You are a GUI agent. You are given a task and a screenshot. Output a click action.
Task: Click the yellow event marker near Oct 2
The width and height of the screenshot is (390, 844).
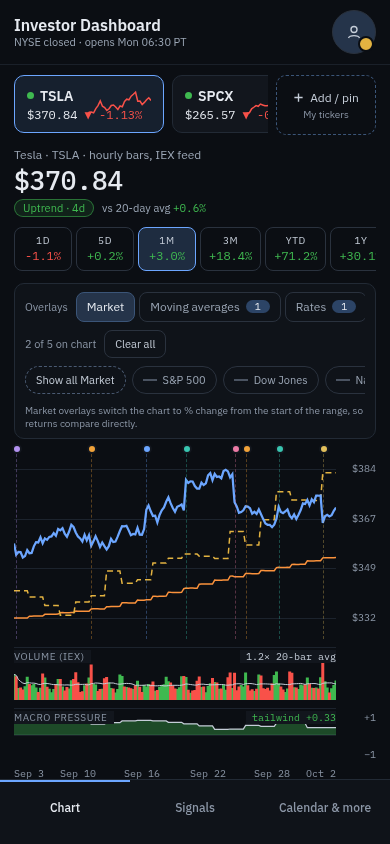click(324, 449)
